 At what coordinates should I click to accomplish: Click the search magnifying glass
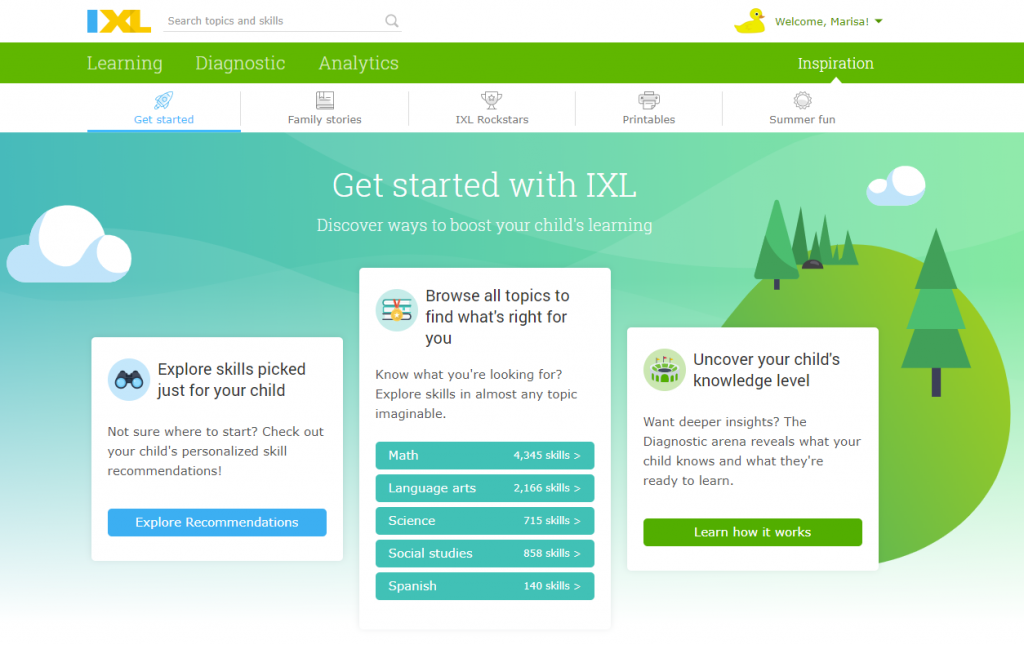click(391, 20)
